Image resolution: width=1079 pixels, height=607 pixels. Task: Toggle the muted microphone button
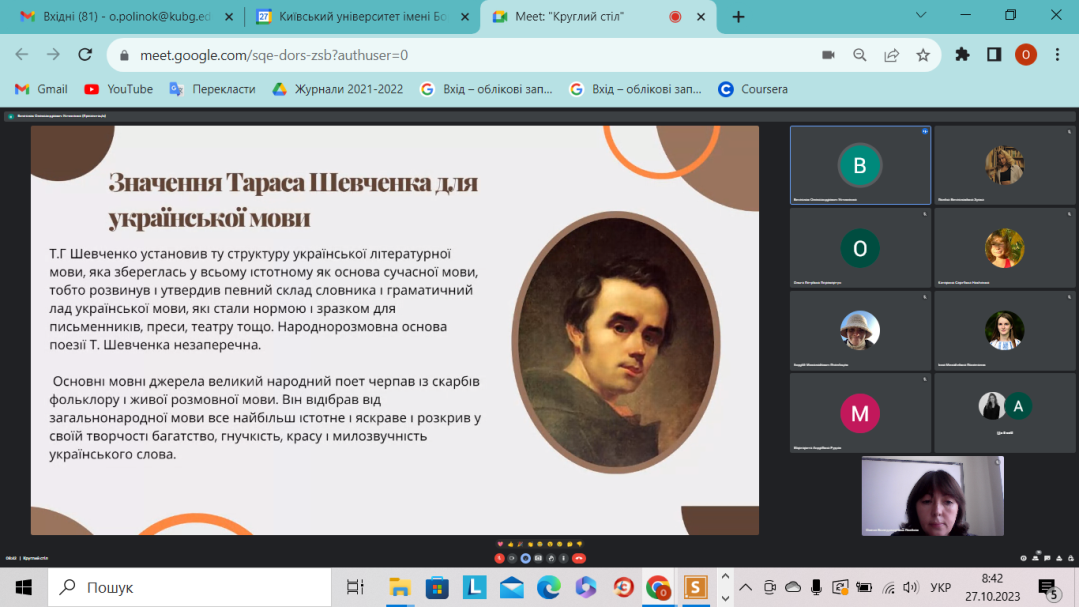point(499,558)
